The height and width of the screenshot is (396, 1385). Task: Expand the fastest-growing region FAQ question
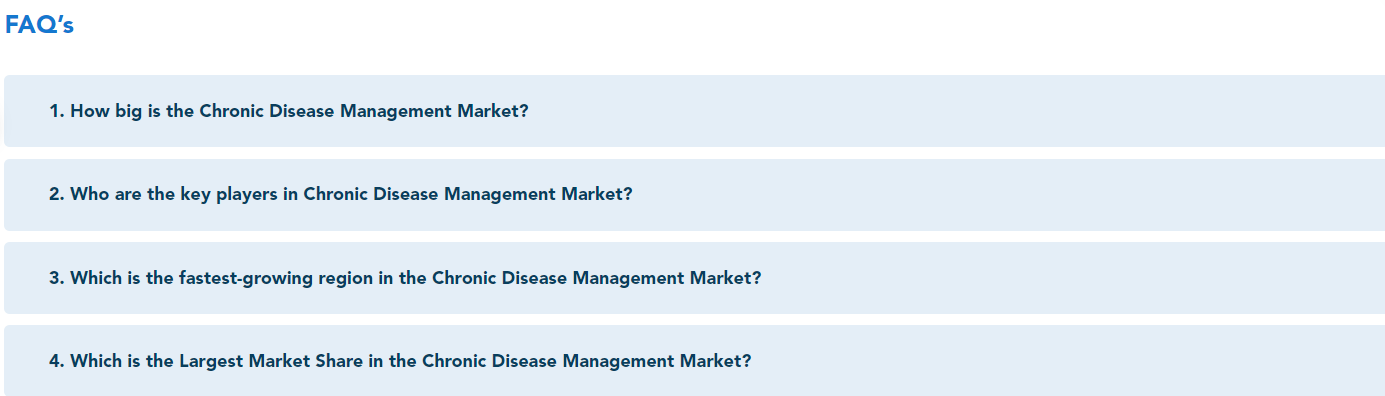pos(694,278)
